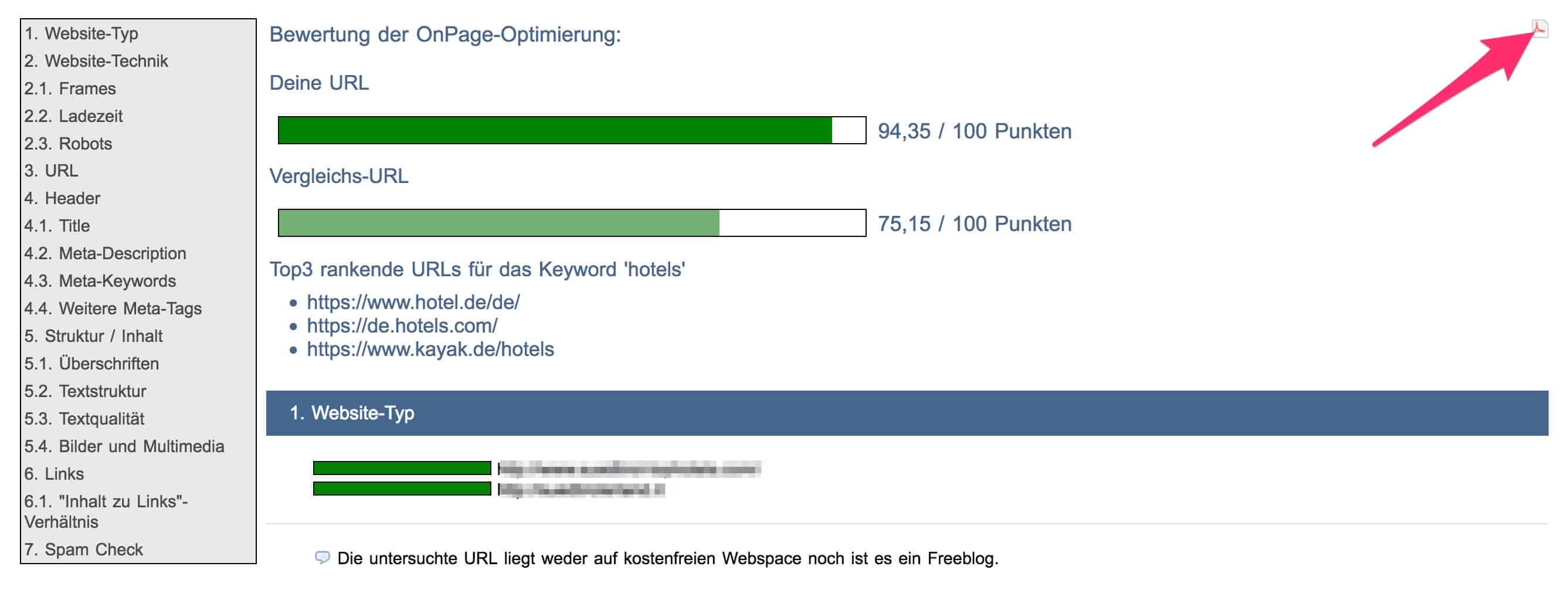Click the speech bubble comment icon
1568x590 pixels.
(322, 557)
